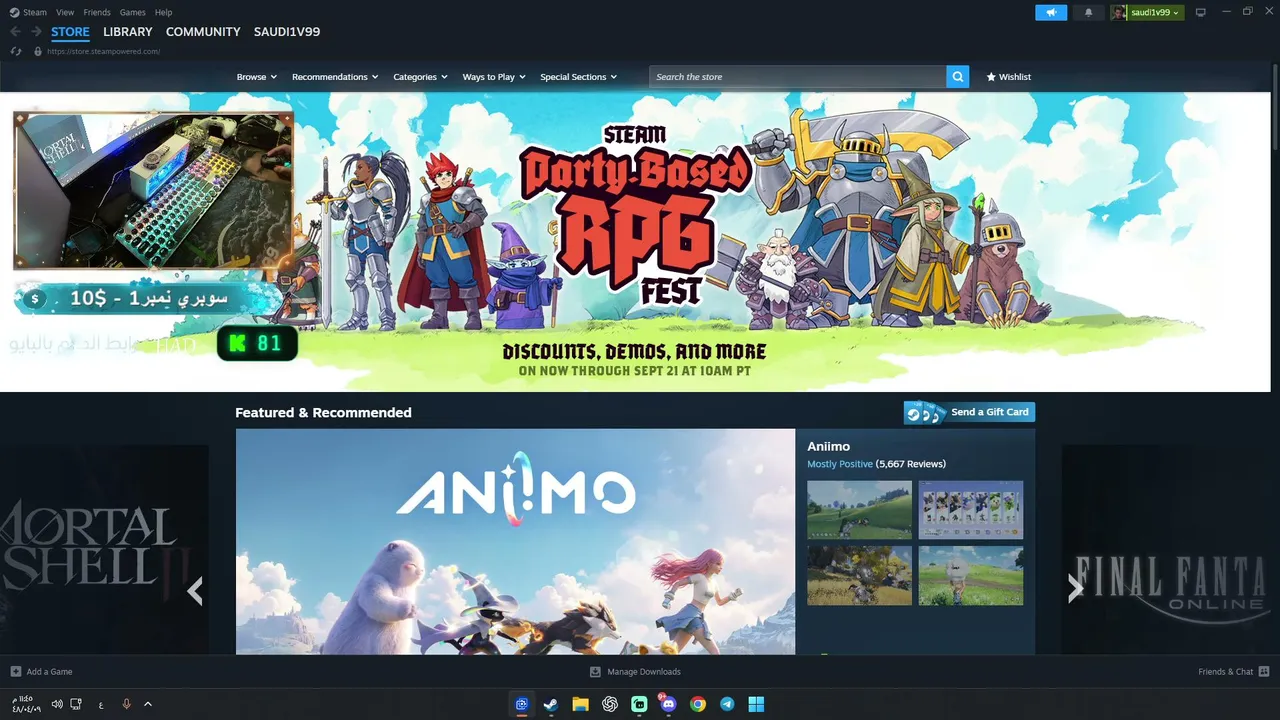Show hidden tray icons chevron
Viewport: 1280px width, 720px height.
[148, 704]
